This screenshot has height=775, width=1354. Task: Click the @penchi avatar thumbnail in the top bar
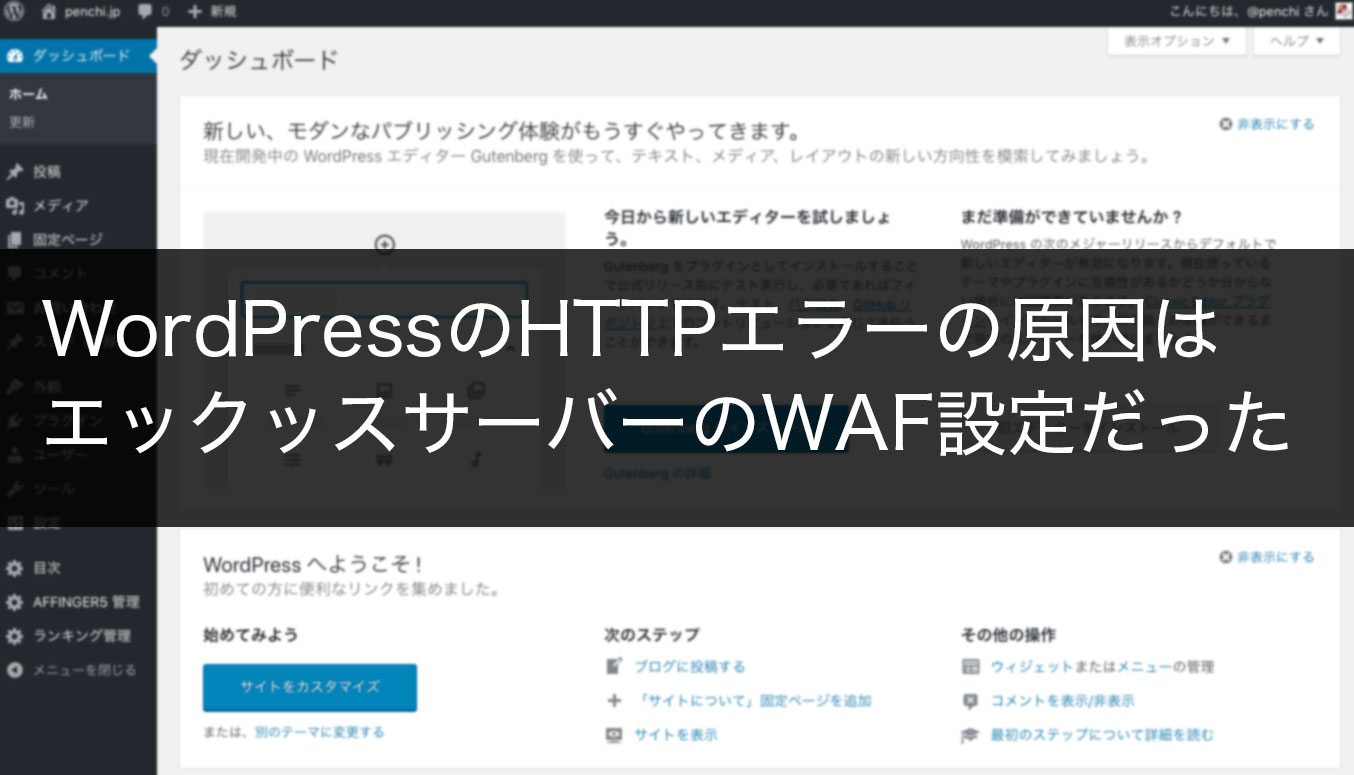click(x=1344, y=12)
